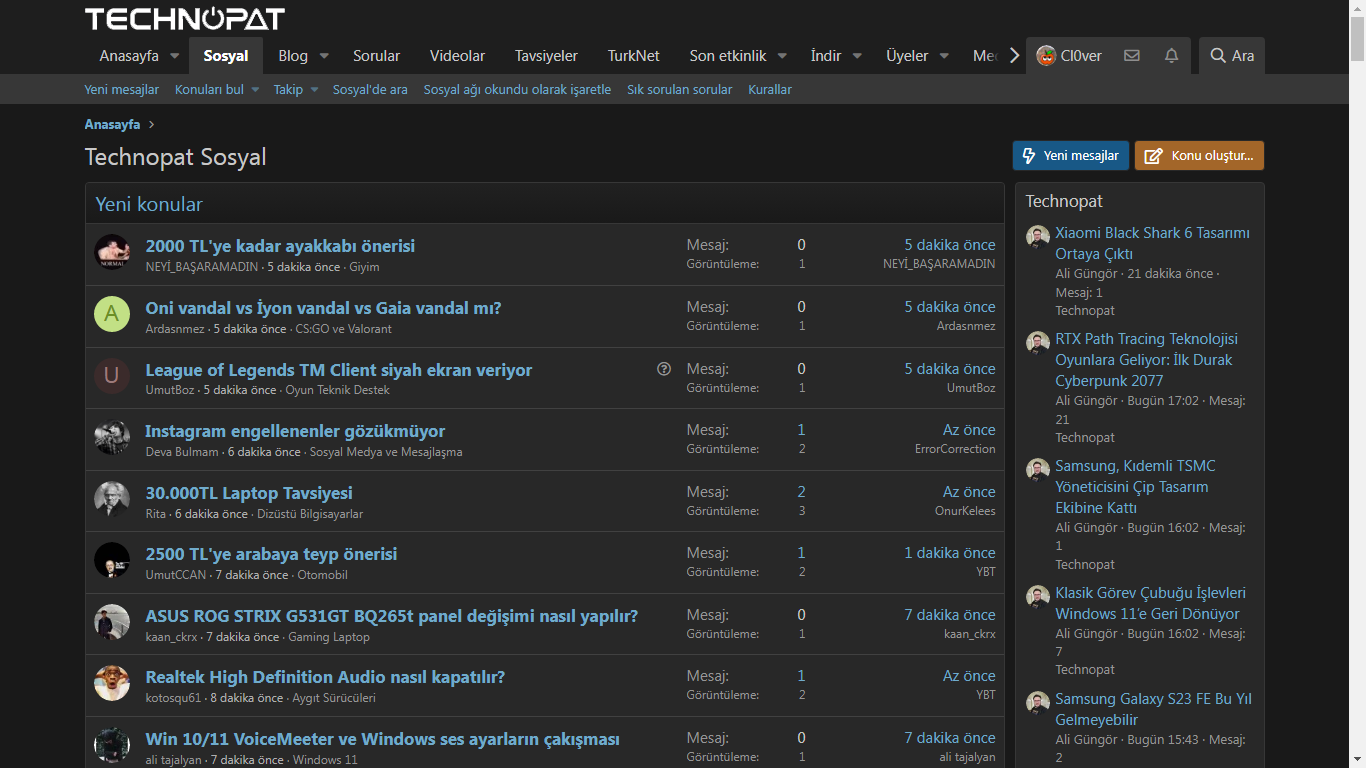Go to the Anasayfa tab
The height and width of the screenshot is (768, 1366).
click(129, 56)
